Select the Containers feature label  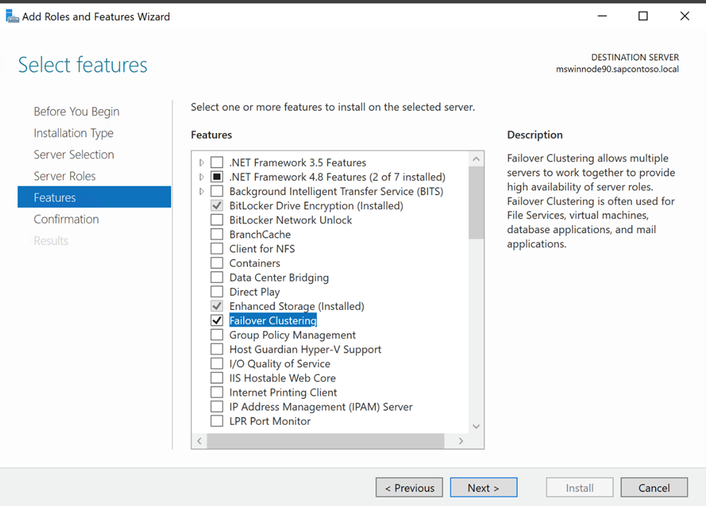point(254,263)
